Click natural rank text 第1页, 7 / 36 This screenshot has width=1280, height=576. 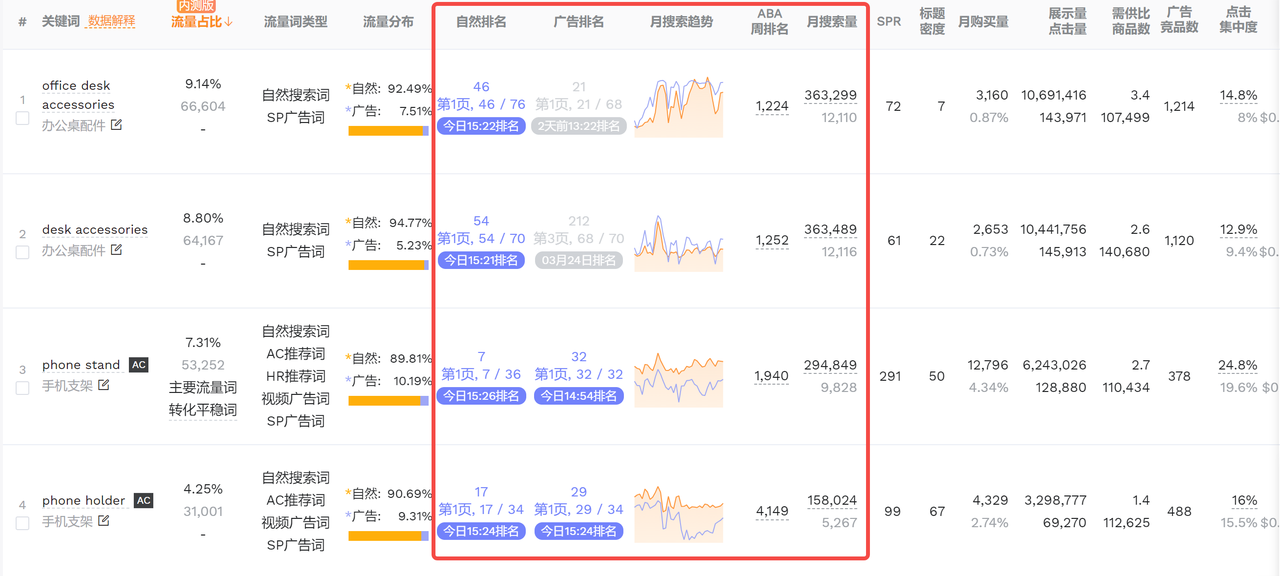tap(481, 374)
